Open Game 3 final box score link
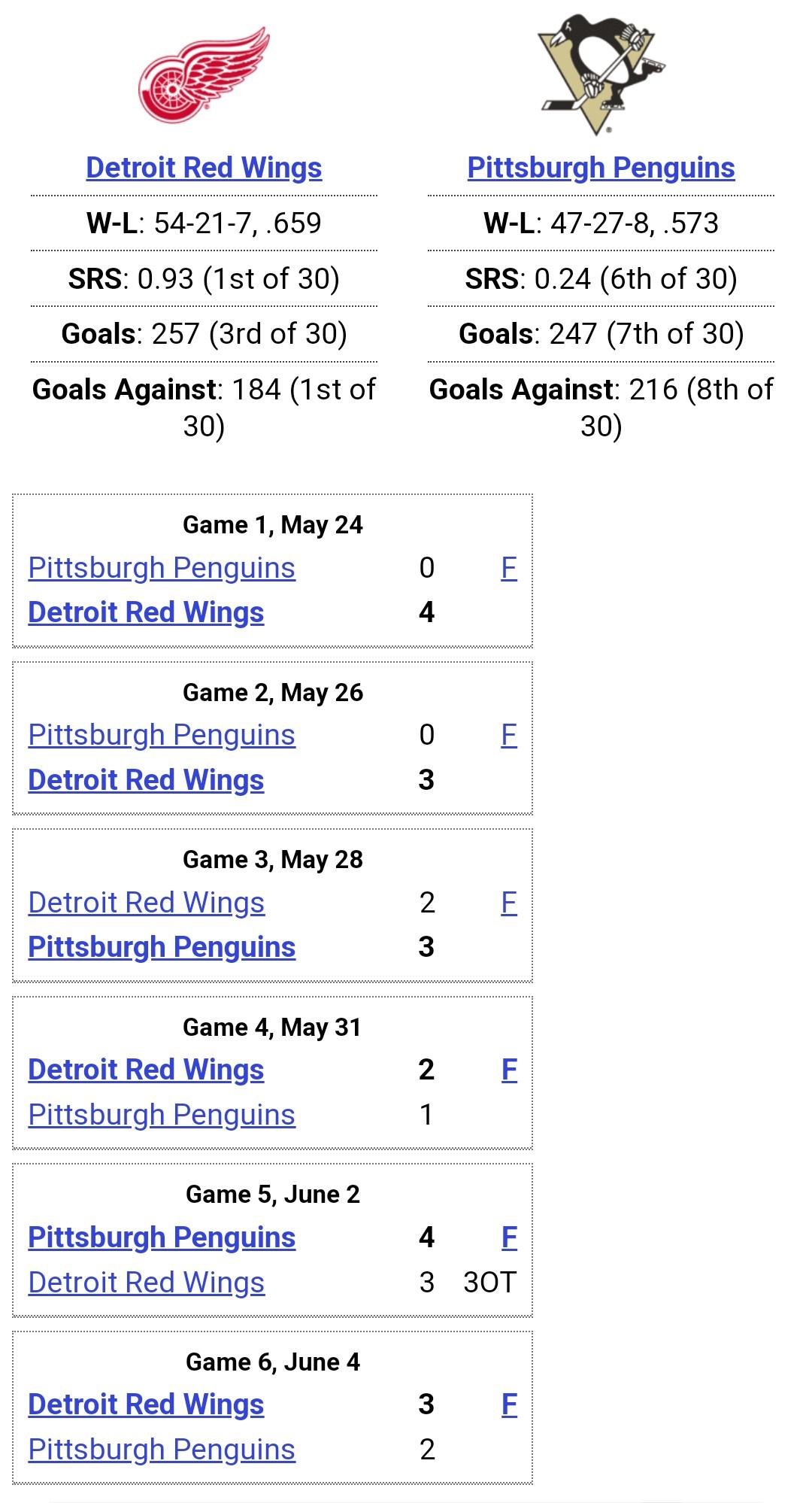This screenshot has width=812, height=1503. pyautogui.click(x=509, y=903)
